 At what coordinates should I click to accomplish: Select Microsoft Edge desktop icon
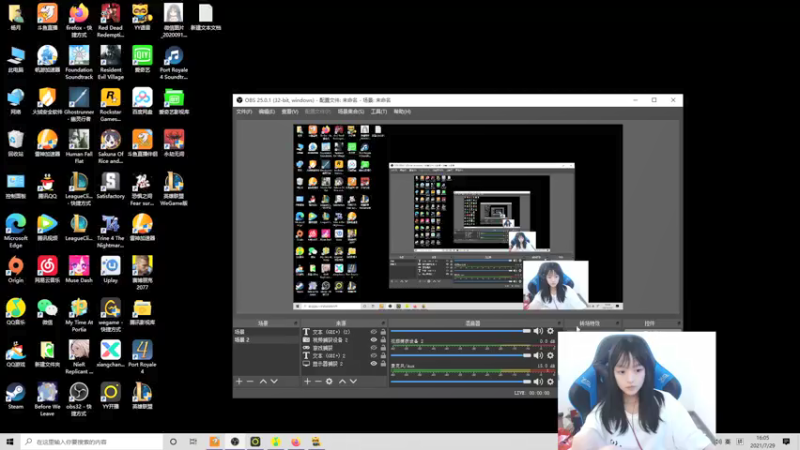click(x=15, y=231)
